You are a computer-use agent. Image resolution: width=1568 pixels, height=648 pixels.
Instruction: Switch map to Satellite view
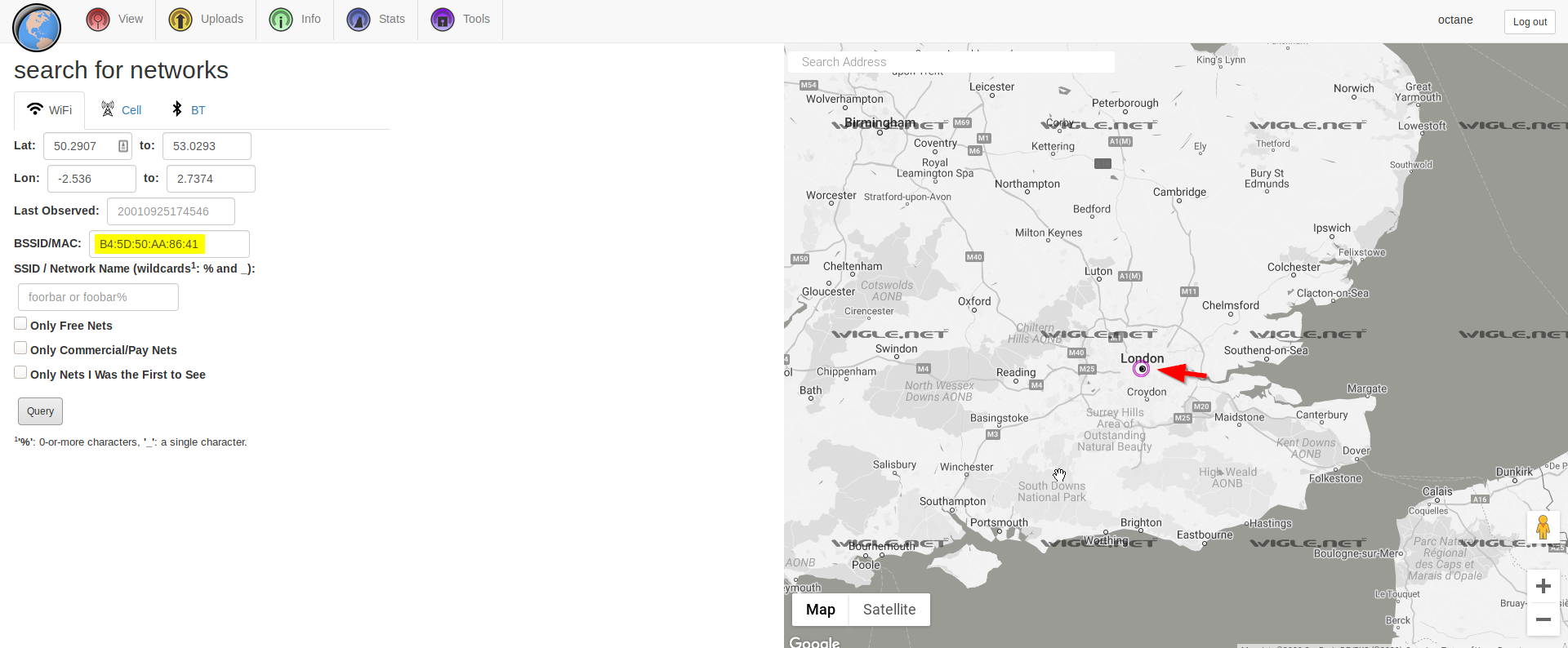pos(889,610)
